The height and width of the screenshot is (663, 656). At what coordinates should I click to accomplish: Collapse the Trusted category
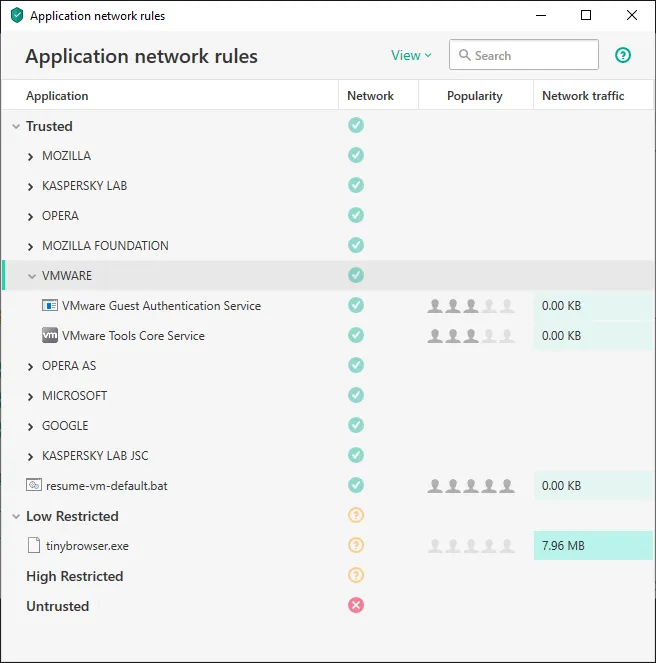(15, 127)
